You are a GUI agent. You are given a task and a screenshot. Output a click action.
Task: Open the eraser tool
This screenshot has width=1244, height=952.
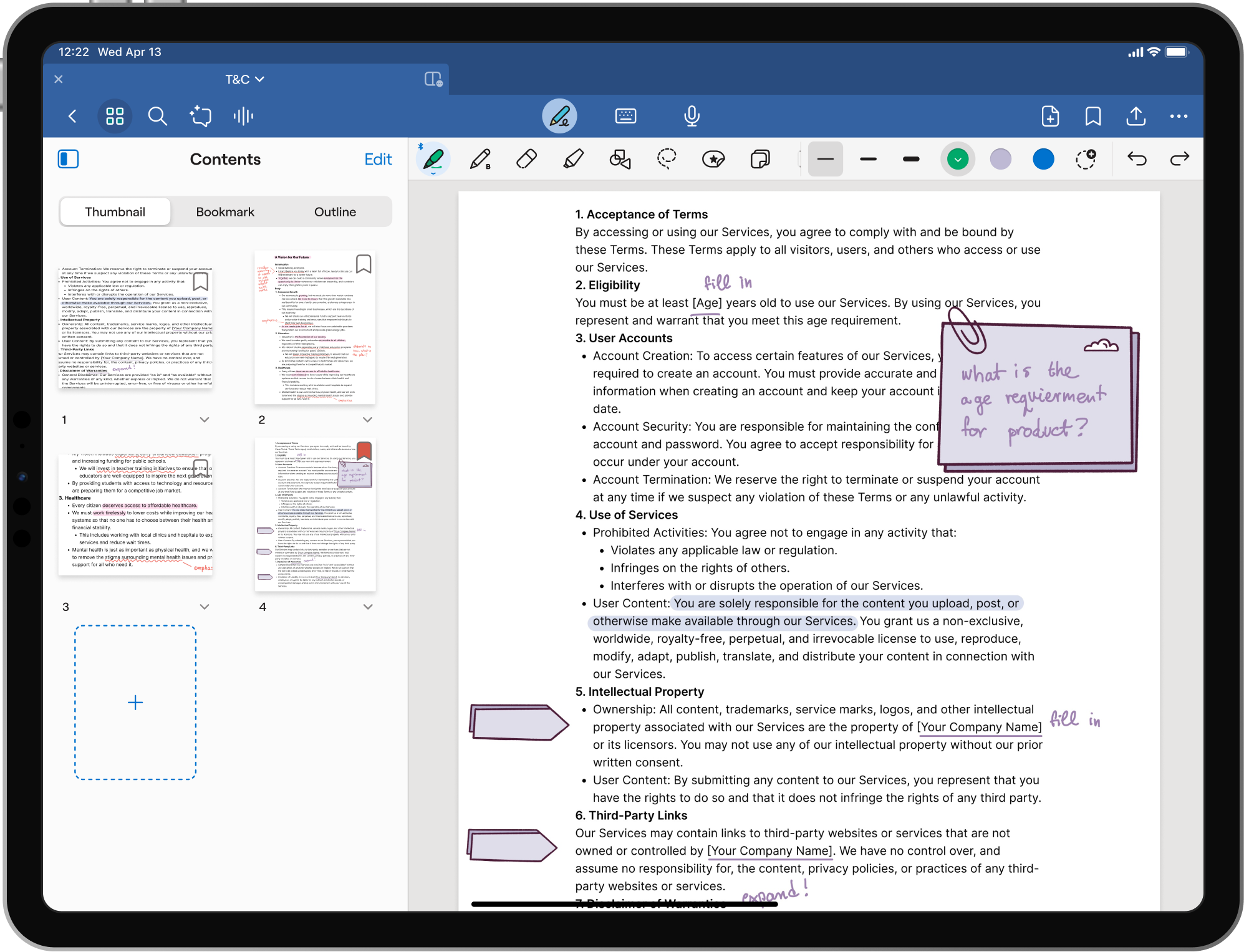pos(527,159)
